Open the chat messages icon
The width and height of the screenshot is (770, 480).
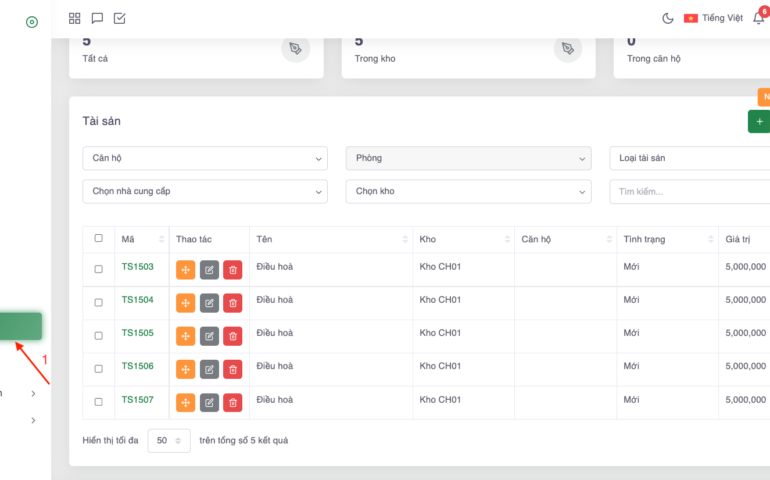point(97,18)
